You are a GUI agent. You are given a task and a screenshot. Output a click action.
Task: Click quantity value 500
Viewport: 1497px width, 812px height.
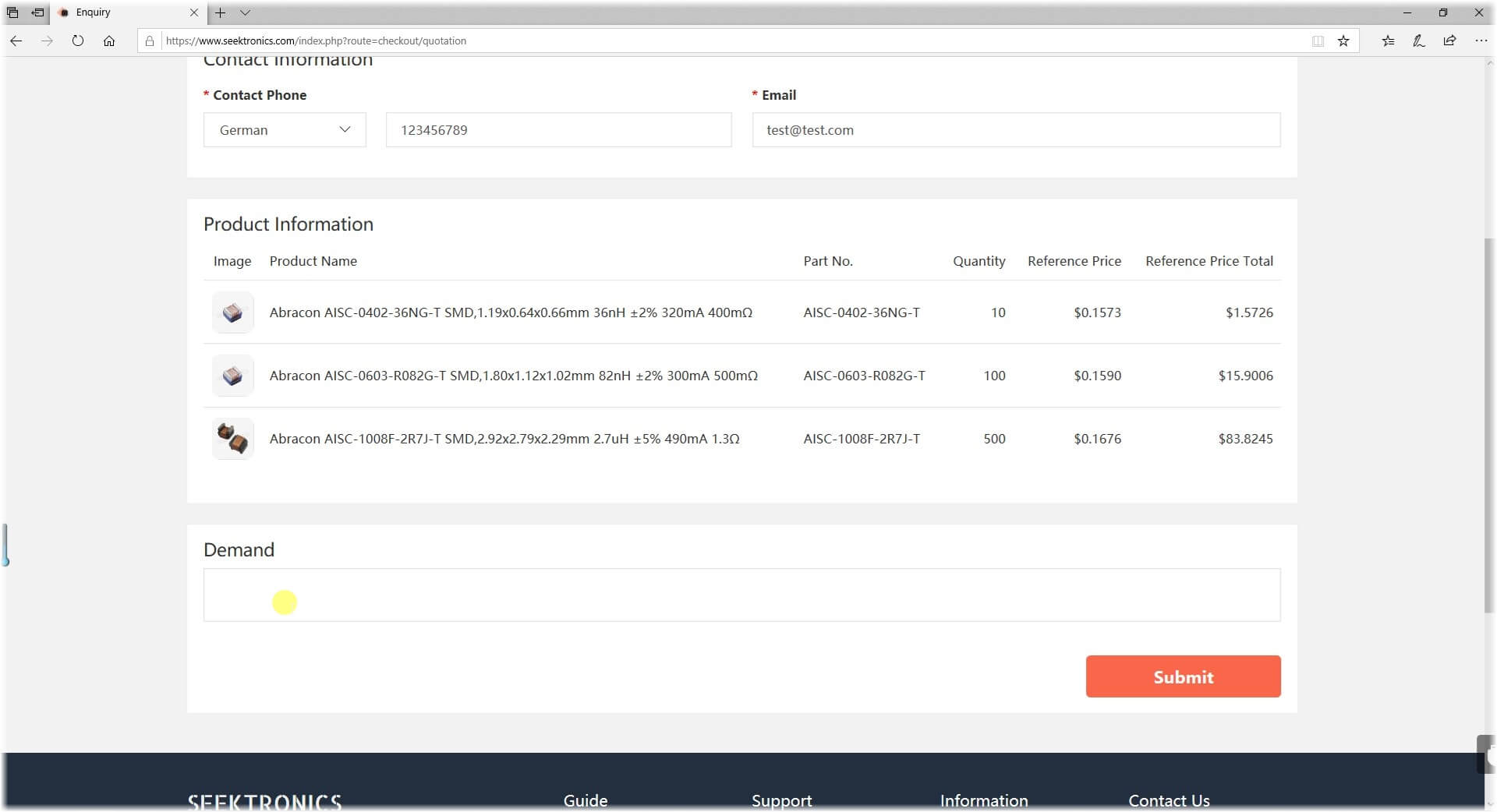(x=994, y=439)
